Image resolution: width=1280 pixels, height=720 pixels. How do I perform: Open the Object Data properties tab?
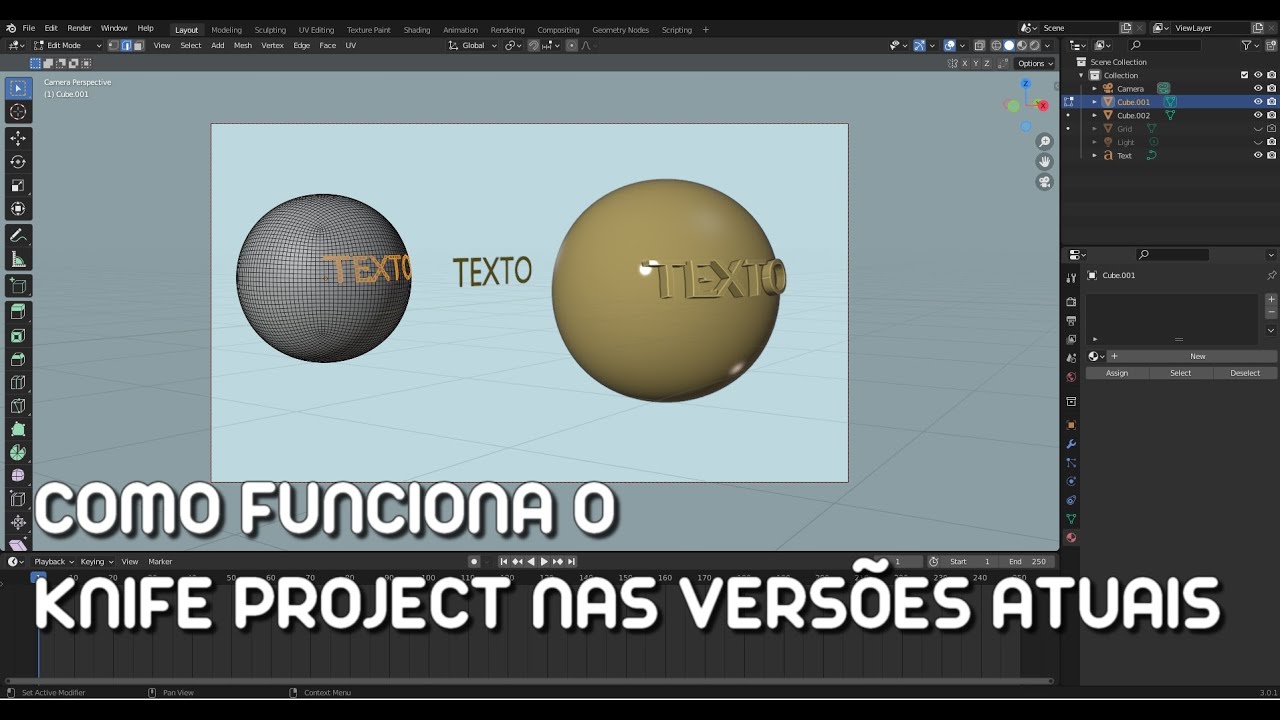pos(1071,519)
